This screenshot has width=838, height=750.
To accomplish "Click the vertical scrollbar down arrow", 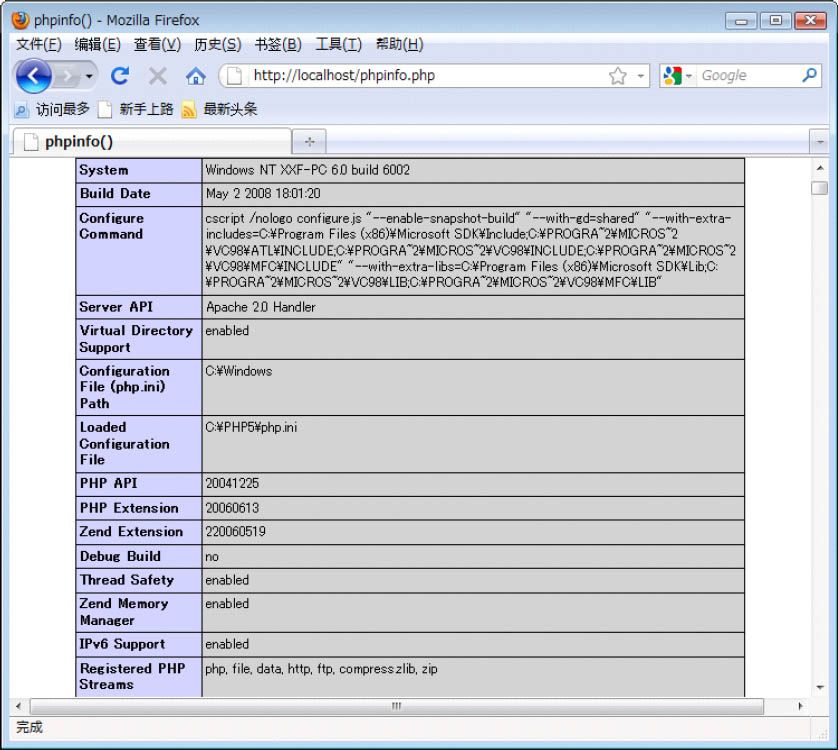I will [x=820, y=687].
